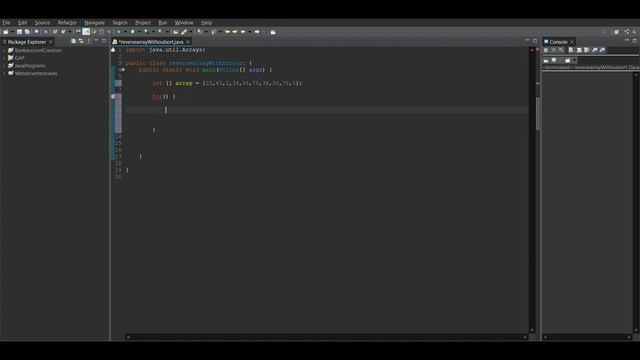The width and height of the screenshot is (640, 360).
Task: Toggle Show Console on standard error
Action: [602, 50]
